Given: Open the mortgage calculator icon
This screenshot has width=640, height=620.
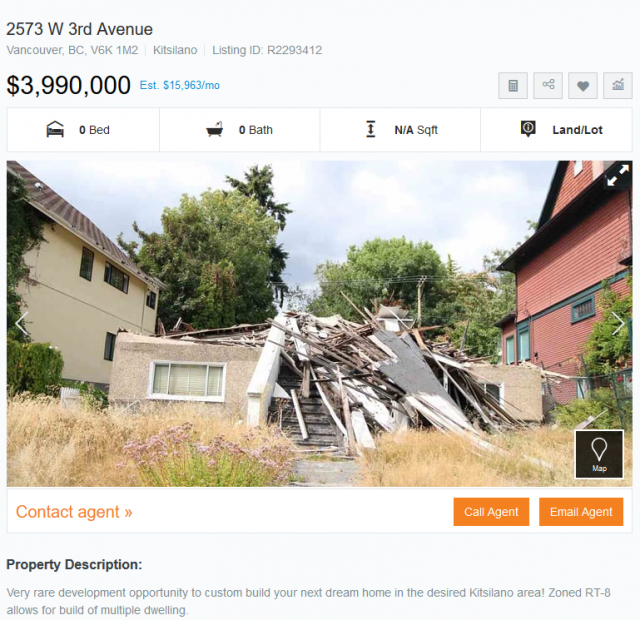Looking at the screenshot, I should [513, 85].
